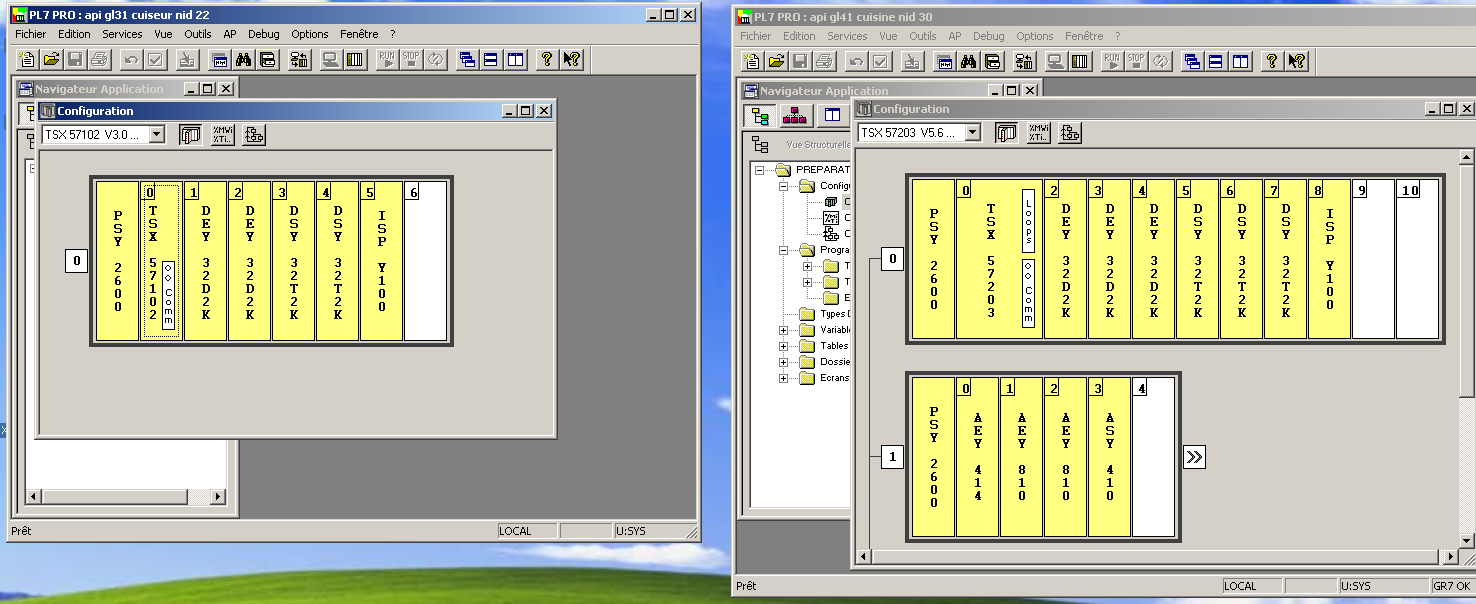Viewport: 1476px width, 604px height.
Task: Open the Services menu in gl41 cuisine window
Action: (x=847, y=36)
